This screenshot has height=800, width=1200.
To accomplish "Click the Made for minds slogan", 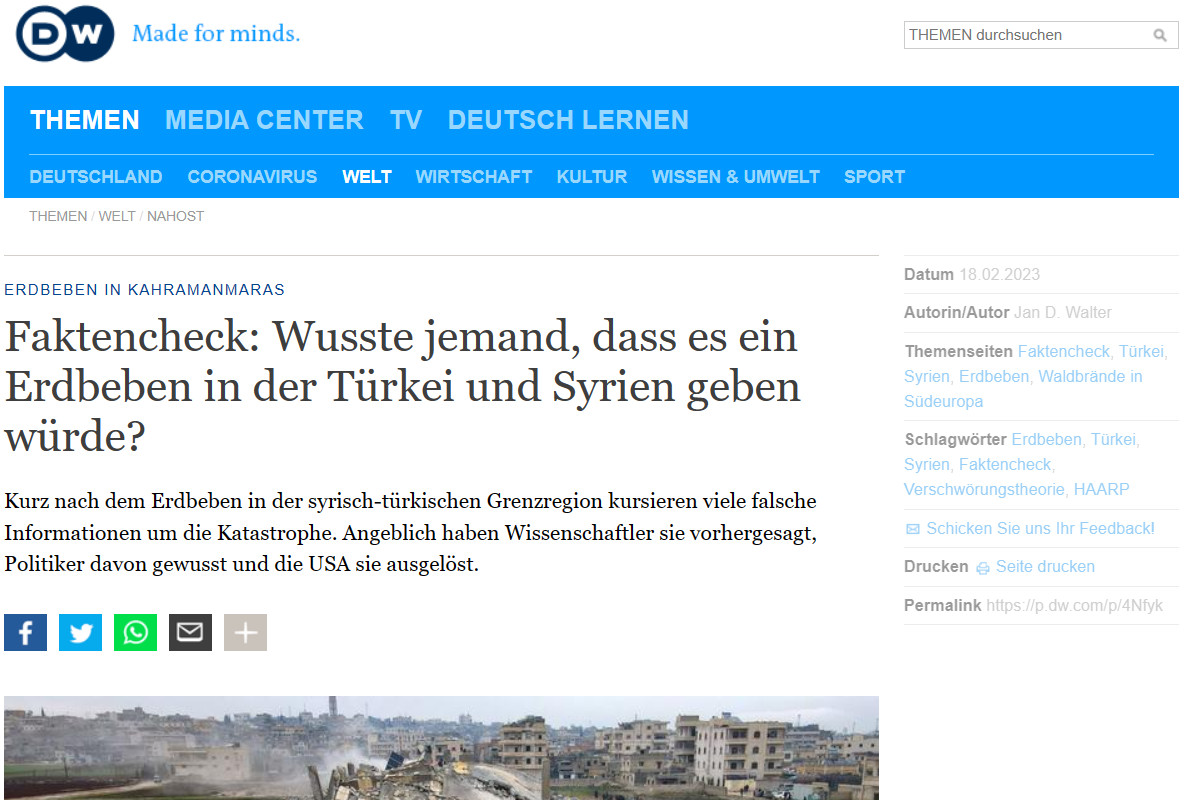I will [216, 34].
